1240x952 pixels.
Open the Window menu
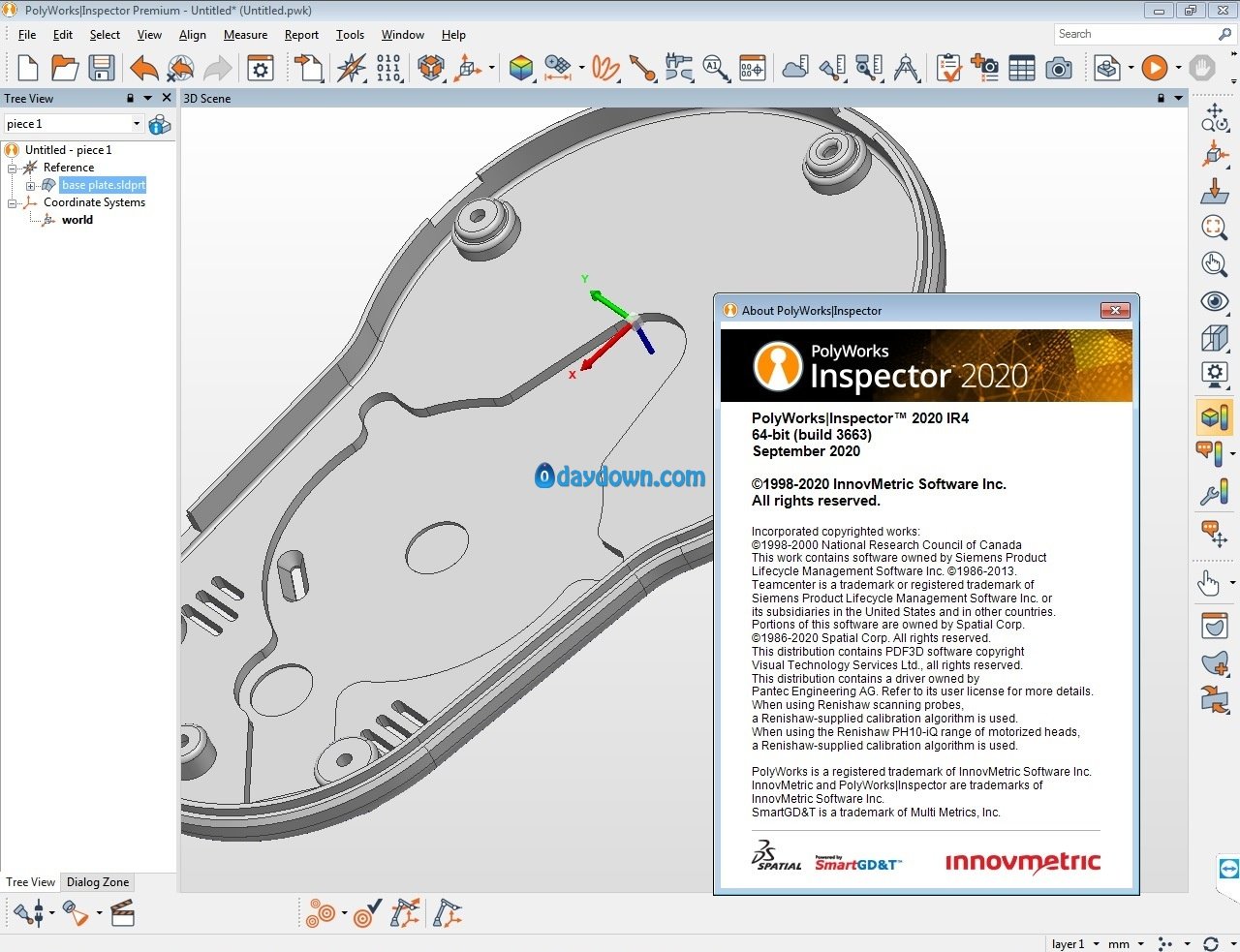402,35
